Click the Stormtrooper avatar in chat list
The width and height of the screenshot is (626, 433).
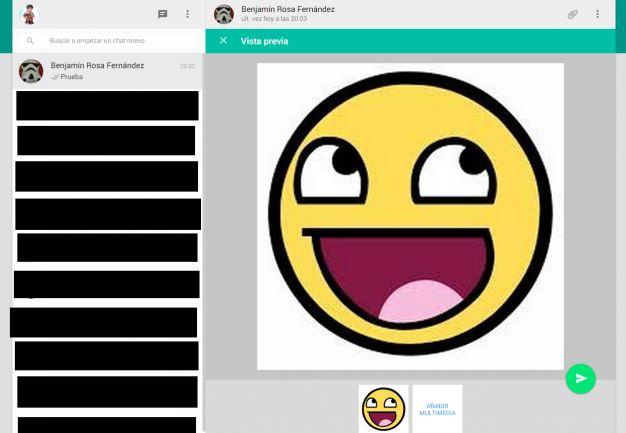click(31, 71)
